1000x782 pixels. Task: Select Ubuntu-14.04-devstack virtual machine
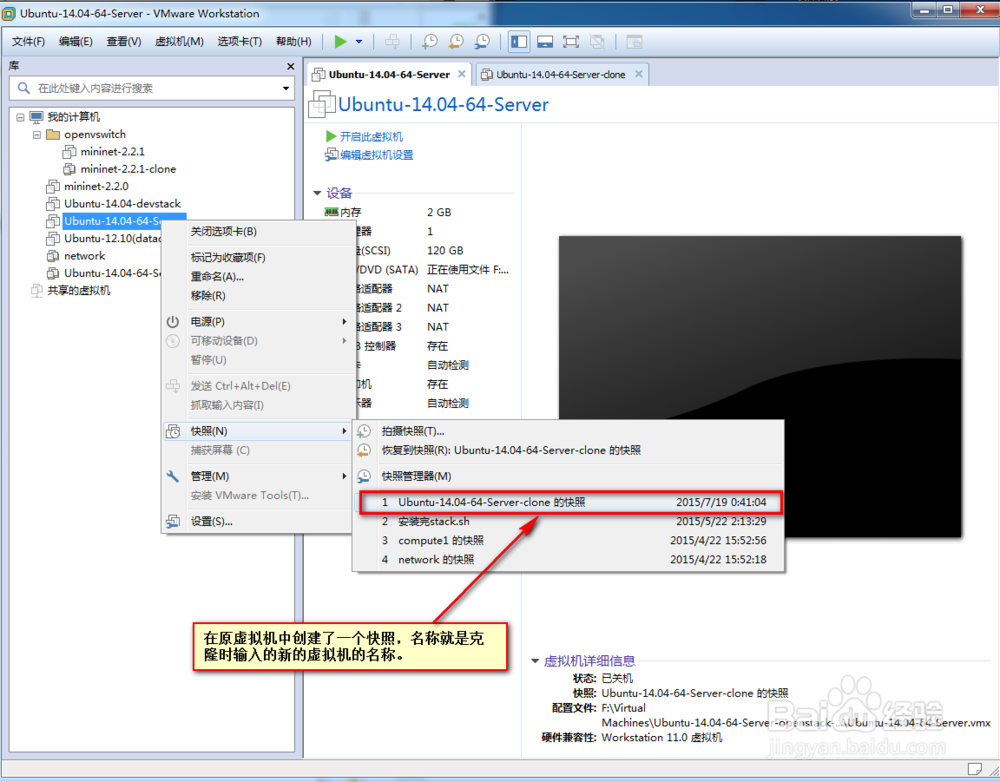pos(122,203)
